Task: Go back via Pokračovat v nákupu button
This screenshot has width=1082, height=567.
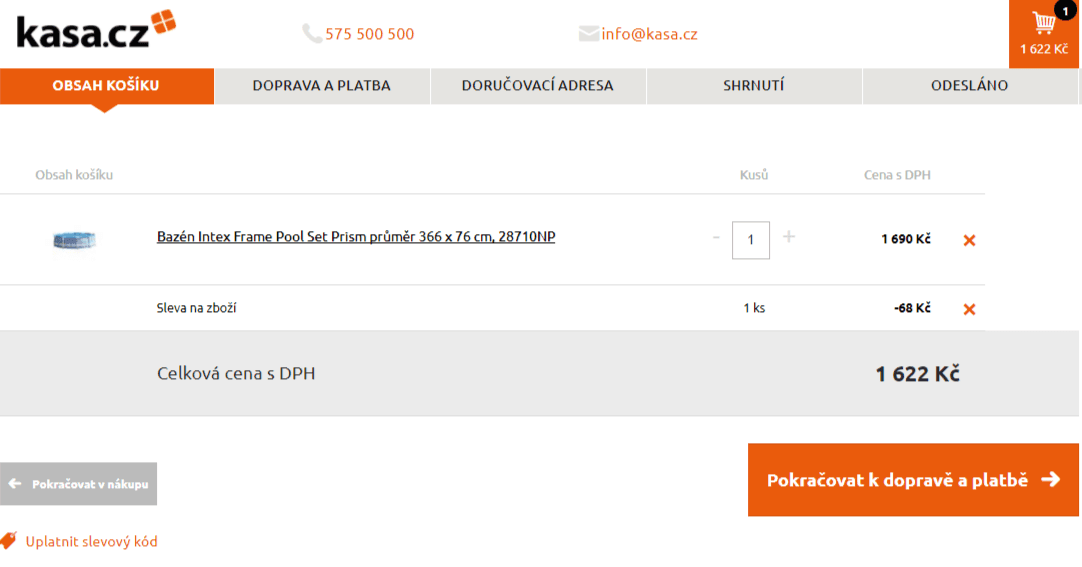Action: coord(78,484)
